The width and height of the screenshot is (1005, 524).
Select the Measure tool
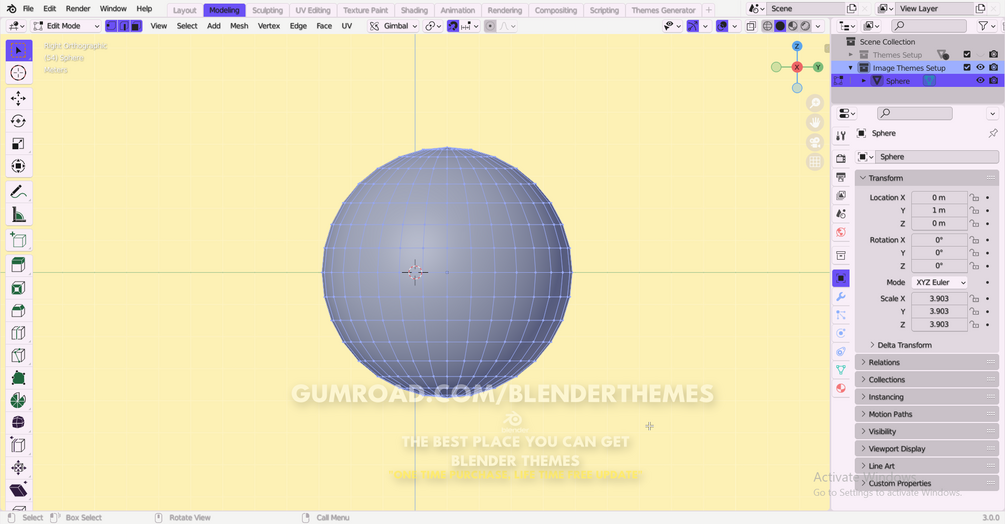(19, 215)
